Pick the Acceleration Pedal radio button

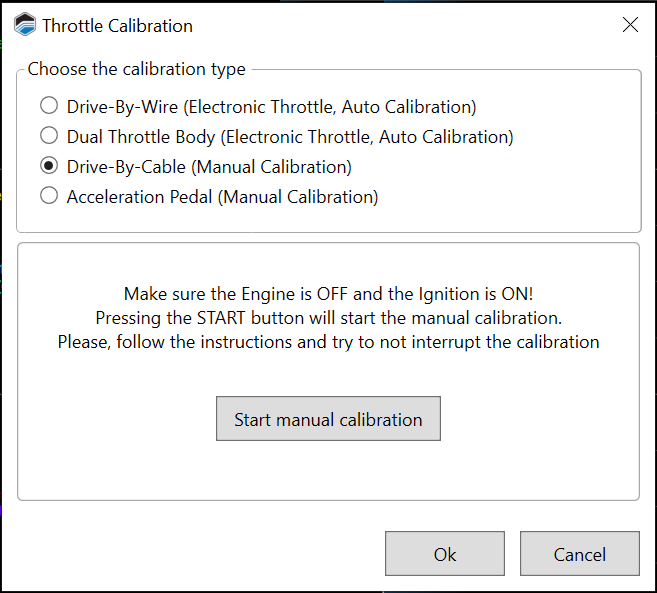coord(49,196)
